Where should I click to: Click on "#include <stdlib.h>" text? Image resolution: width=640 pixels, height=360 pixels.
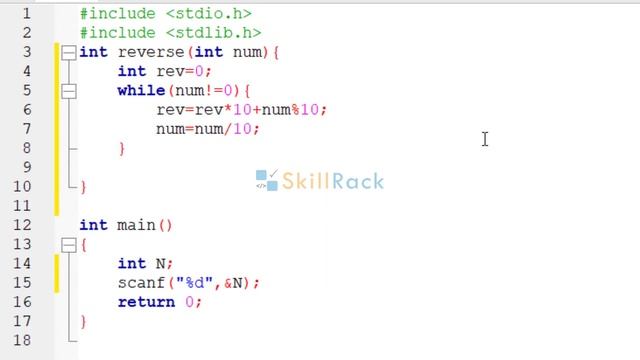170,33
